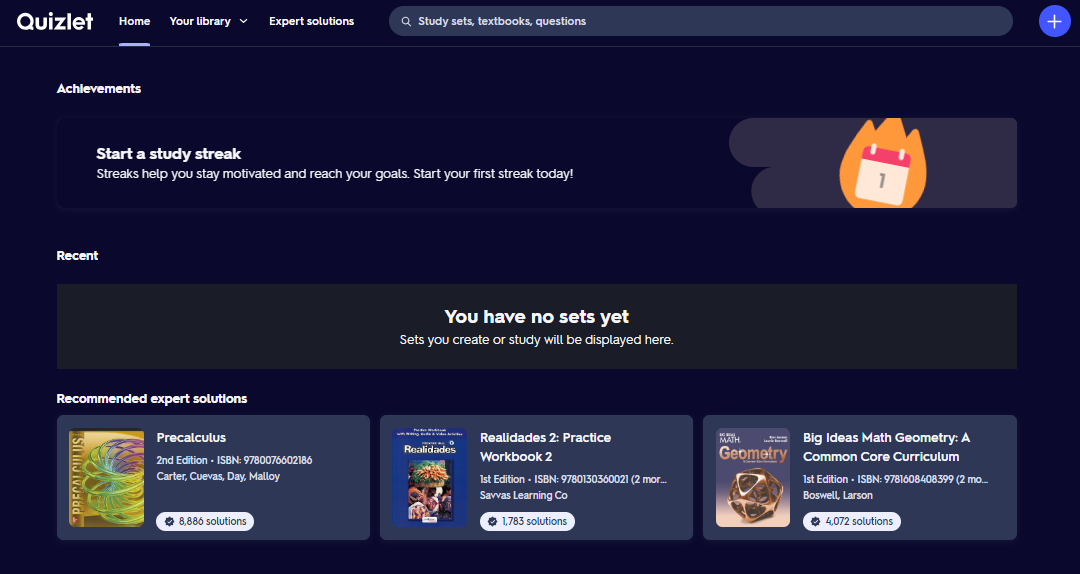Viewport: 1080px width, 574px height.
Task: Expand the Your library chevron
Action: [x=243, y=21]
